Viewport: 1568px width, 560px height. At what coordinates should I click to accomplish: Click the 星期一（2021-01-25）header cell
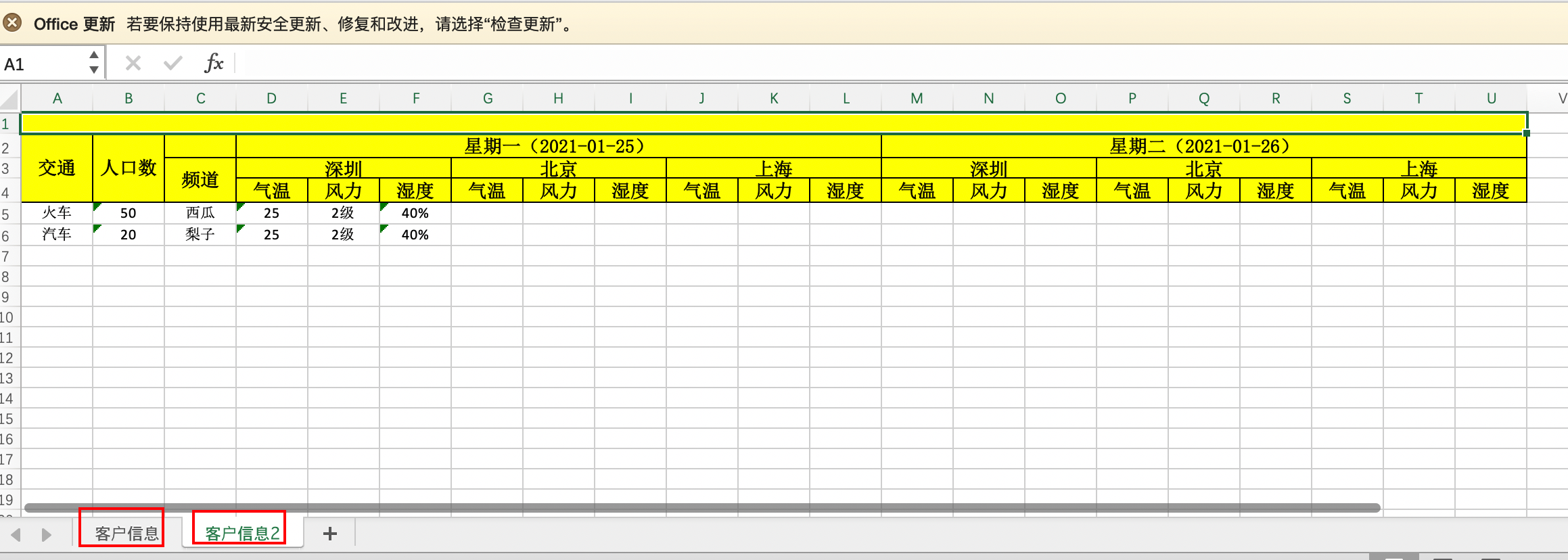[x=558, y=146]
